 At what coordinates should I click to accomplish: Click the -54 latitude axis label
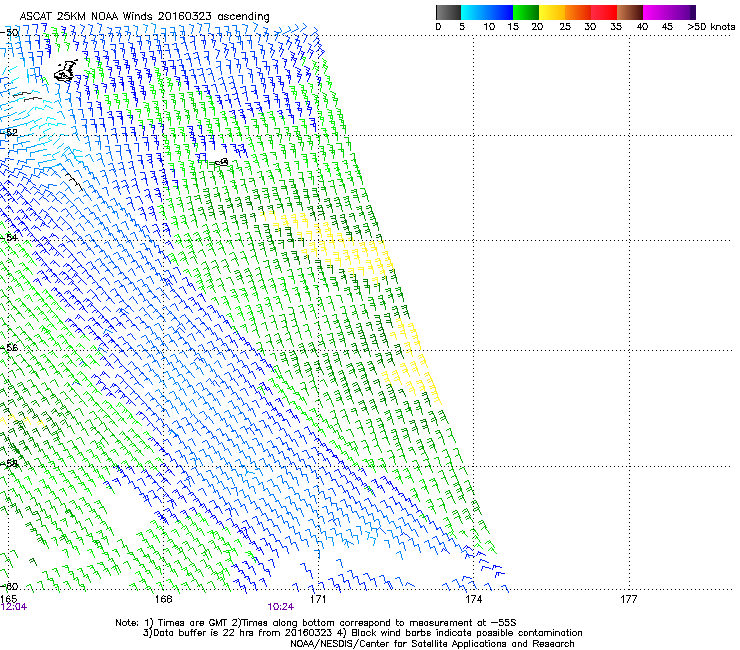point(9,237)
